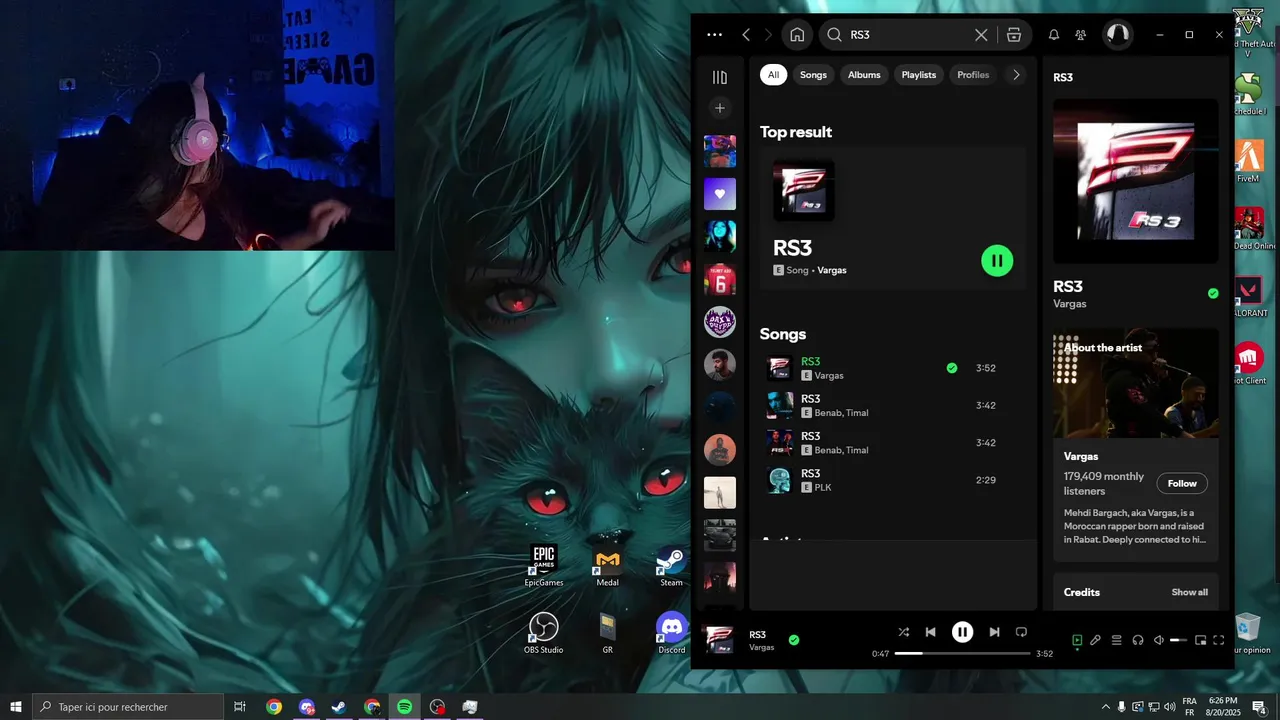This screenshot has height=720, width=1280.
Task: Clear the RS3 search query
Action: tap(981, 35)
